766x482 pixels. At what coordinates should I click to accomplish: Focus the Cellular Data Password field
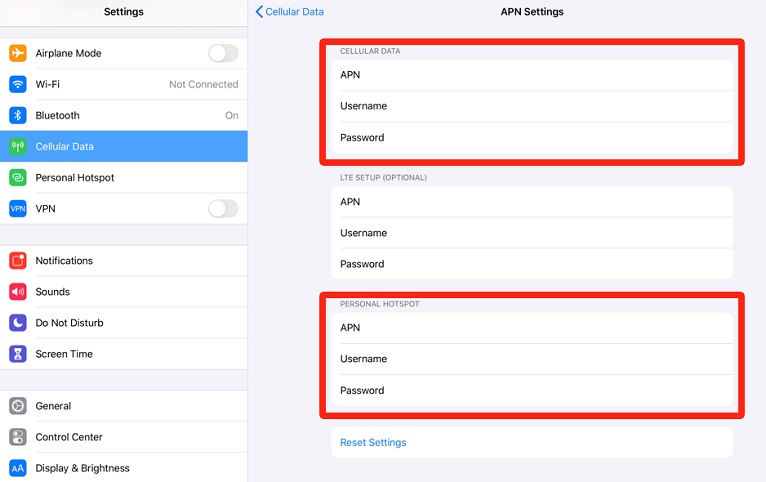532,137
